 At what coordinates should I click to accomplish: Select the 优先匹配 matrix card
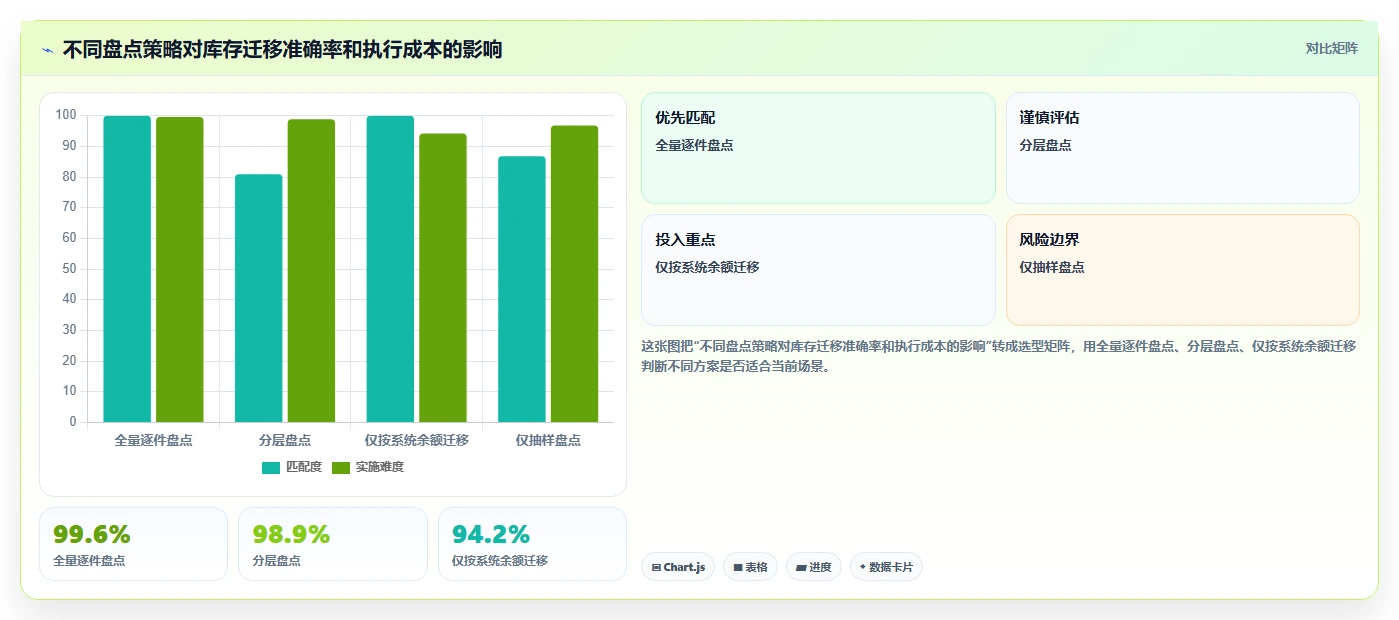coord(818,148)
